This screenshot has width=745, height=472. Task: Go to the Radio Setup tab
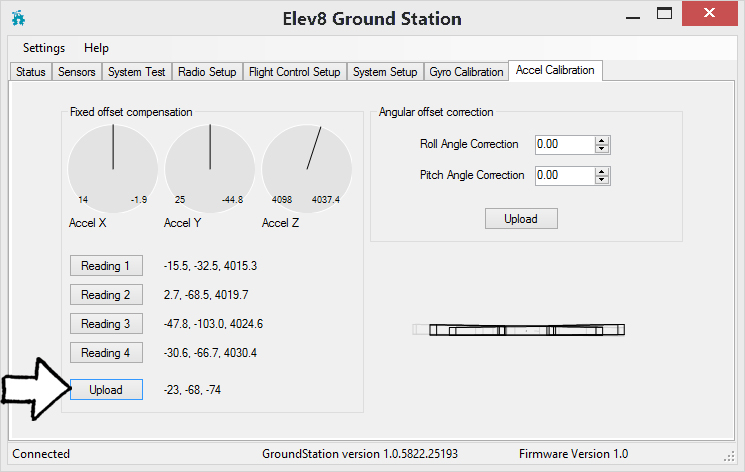coord(207,72)
